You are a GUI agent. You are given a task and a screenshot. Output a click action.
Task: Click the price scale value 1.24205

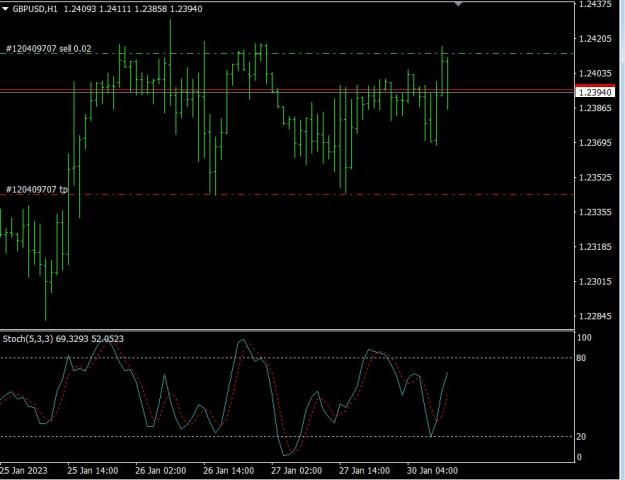click(595, 39)
